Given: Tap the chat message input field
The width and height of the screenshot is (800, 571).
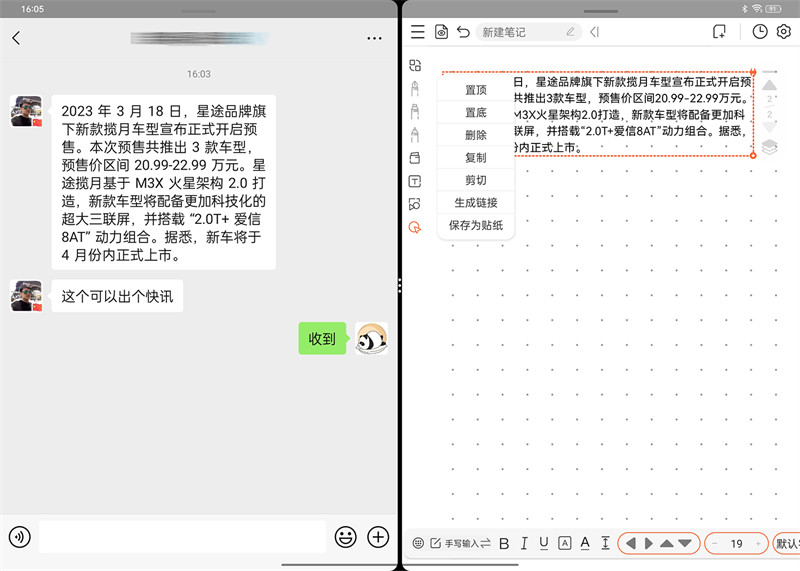Looking at the screenshot, I should tap(182, 537).
